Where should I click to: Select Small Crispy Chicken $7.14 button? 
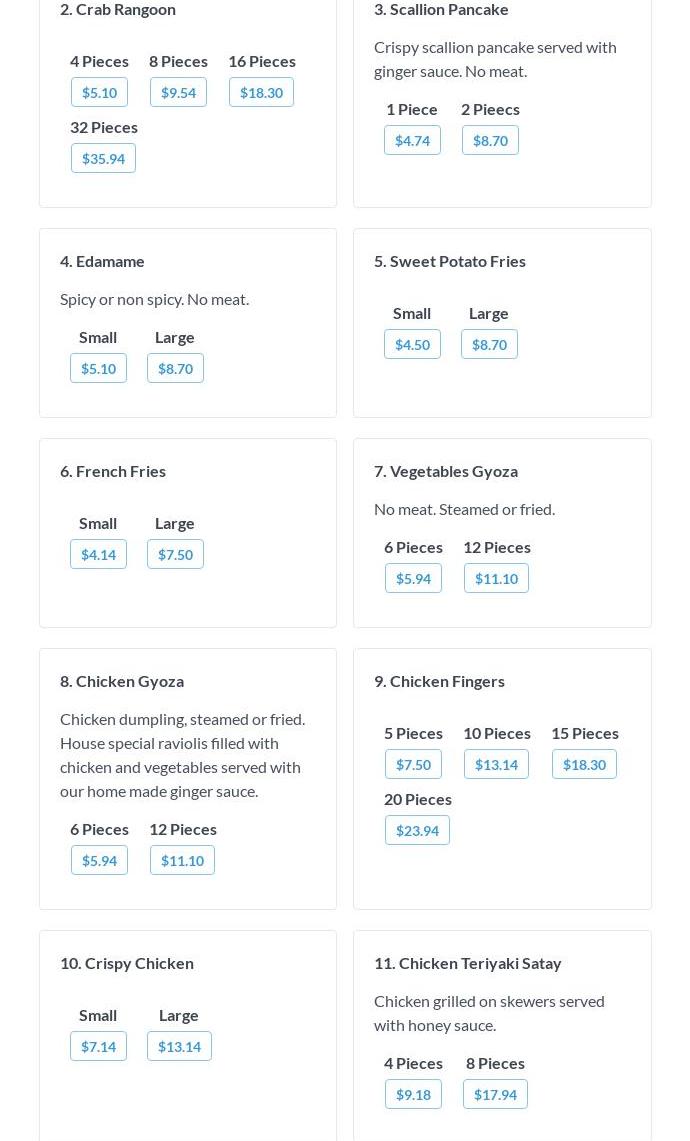(x=98, y=1046)
